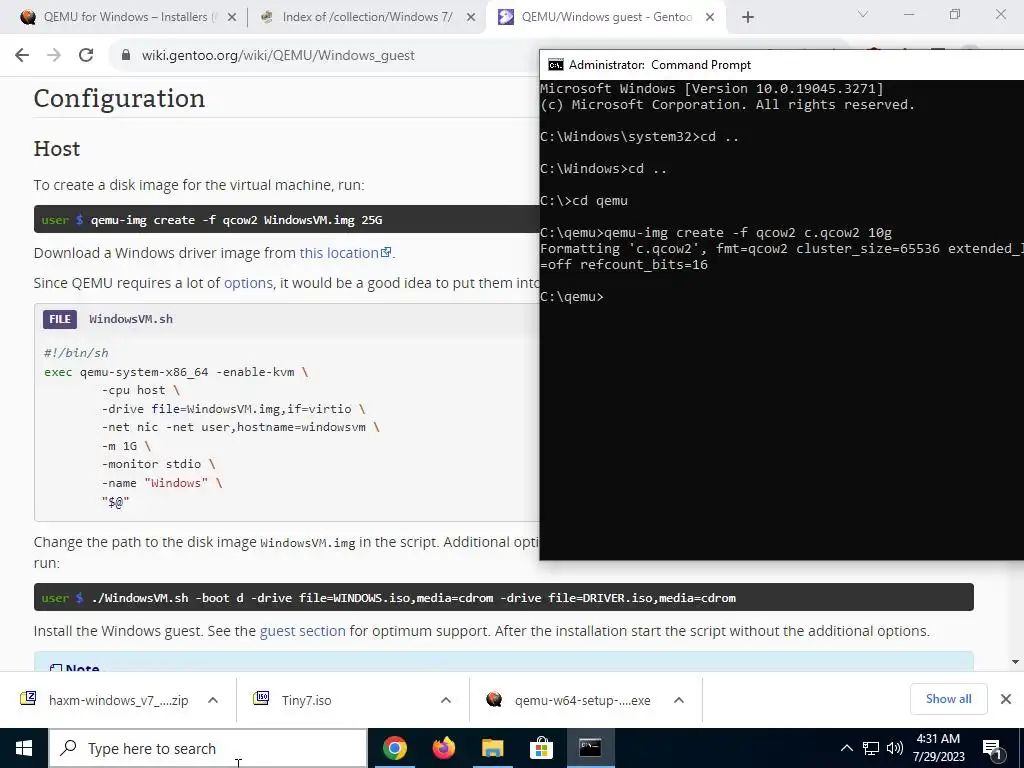Click the Host heading

click(57, 149)
